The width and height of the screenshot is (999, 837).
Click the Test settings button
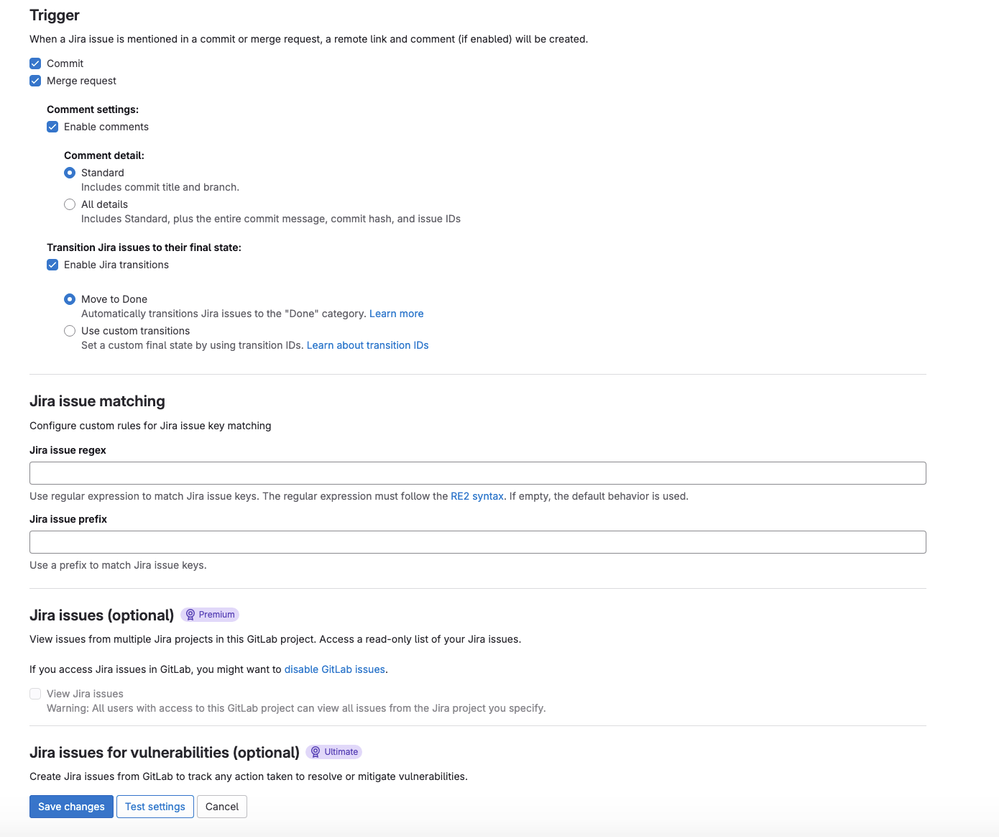155,806
